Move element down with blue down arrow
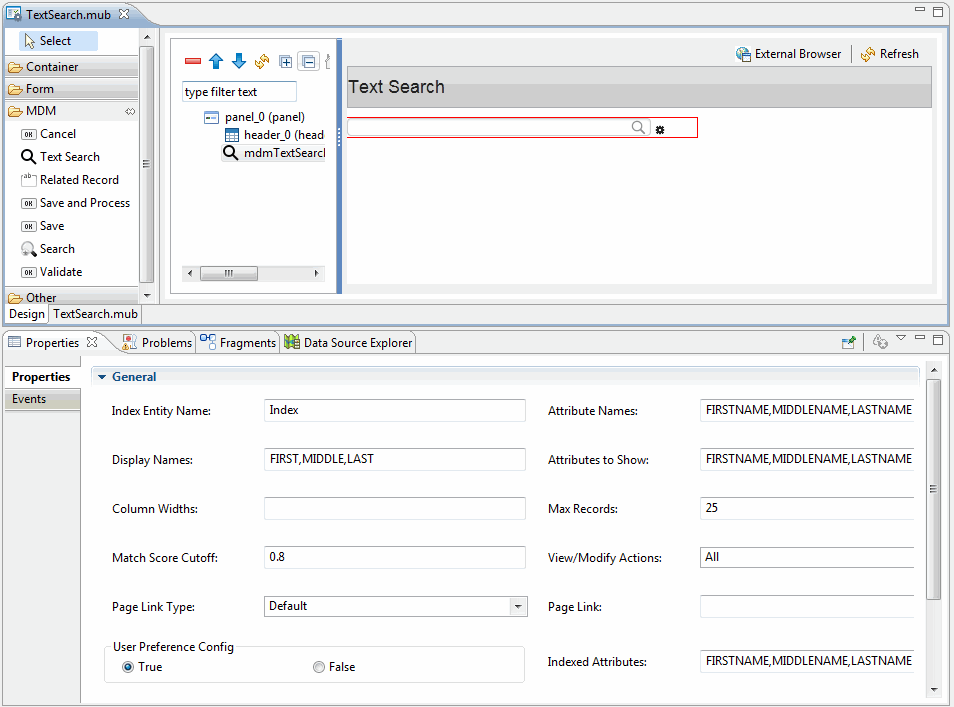The image size is (954, 707). (x=239, y=61)
